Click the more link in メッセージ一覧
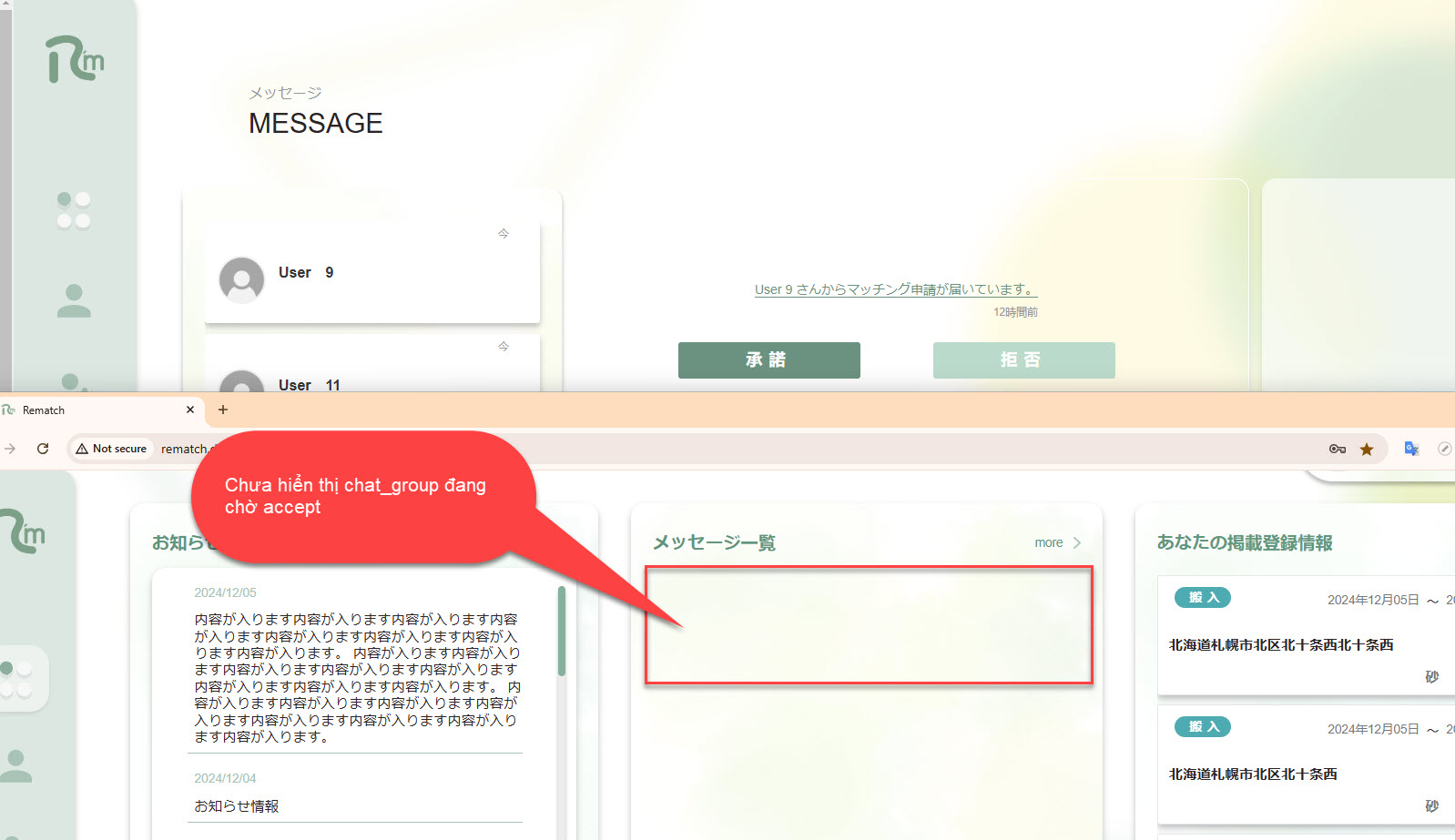Image resolution: width=1455 pixels, height=840 pixels. tap(1048, 542)
